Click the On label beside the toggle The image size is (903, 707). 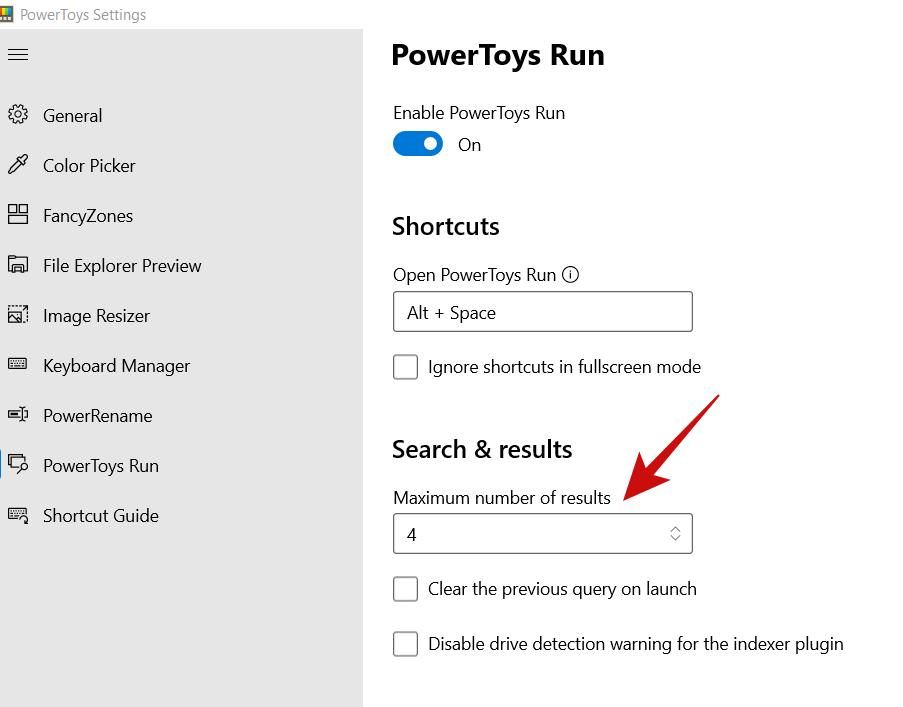click(x=469, y=145)
